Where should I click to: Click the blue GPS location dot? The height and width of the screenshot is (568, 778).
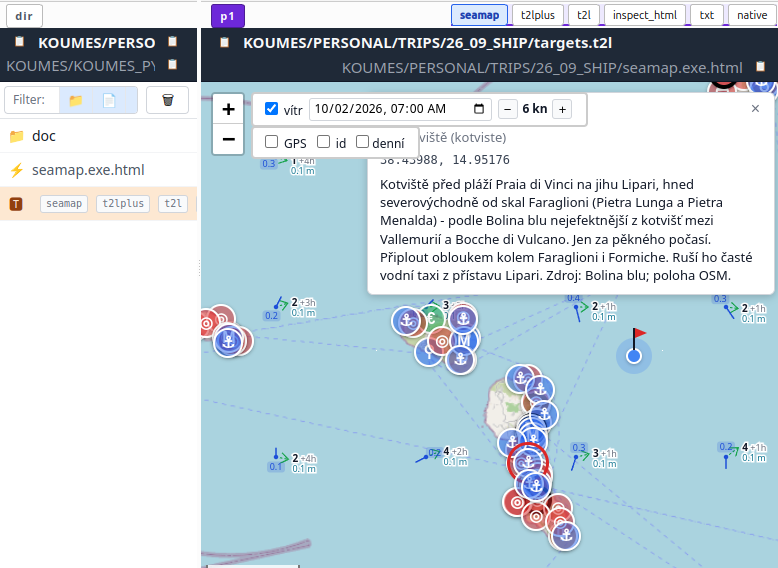tap(634, 356)
